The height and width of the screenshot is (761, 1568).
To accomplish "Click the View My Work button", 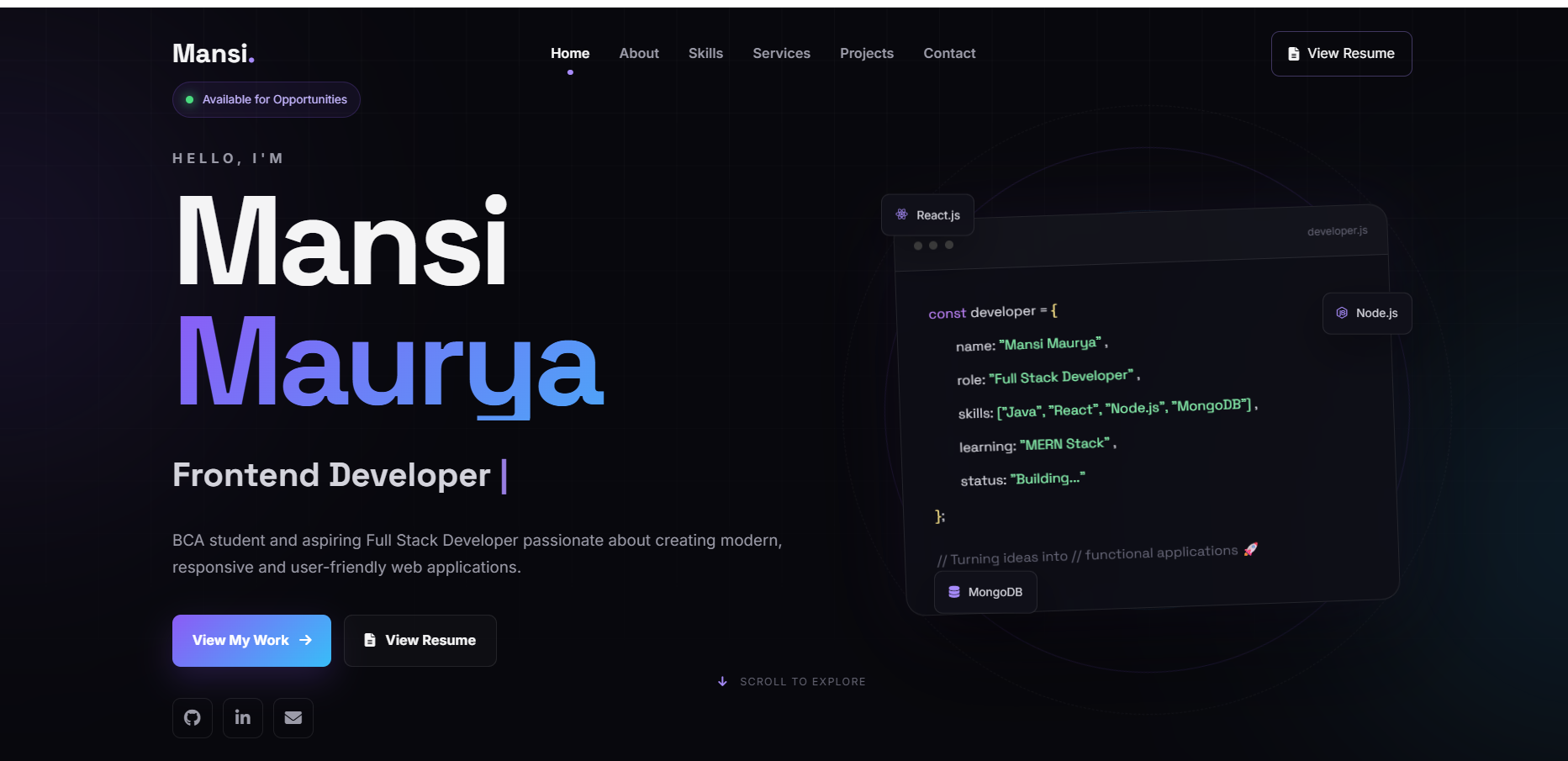I will tap(251, 641).
